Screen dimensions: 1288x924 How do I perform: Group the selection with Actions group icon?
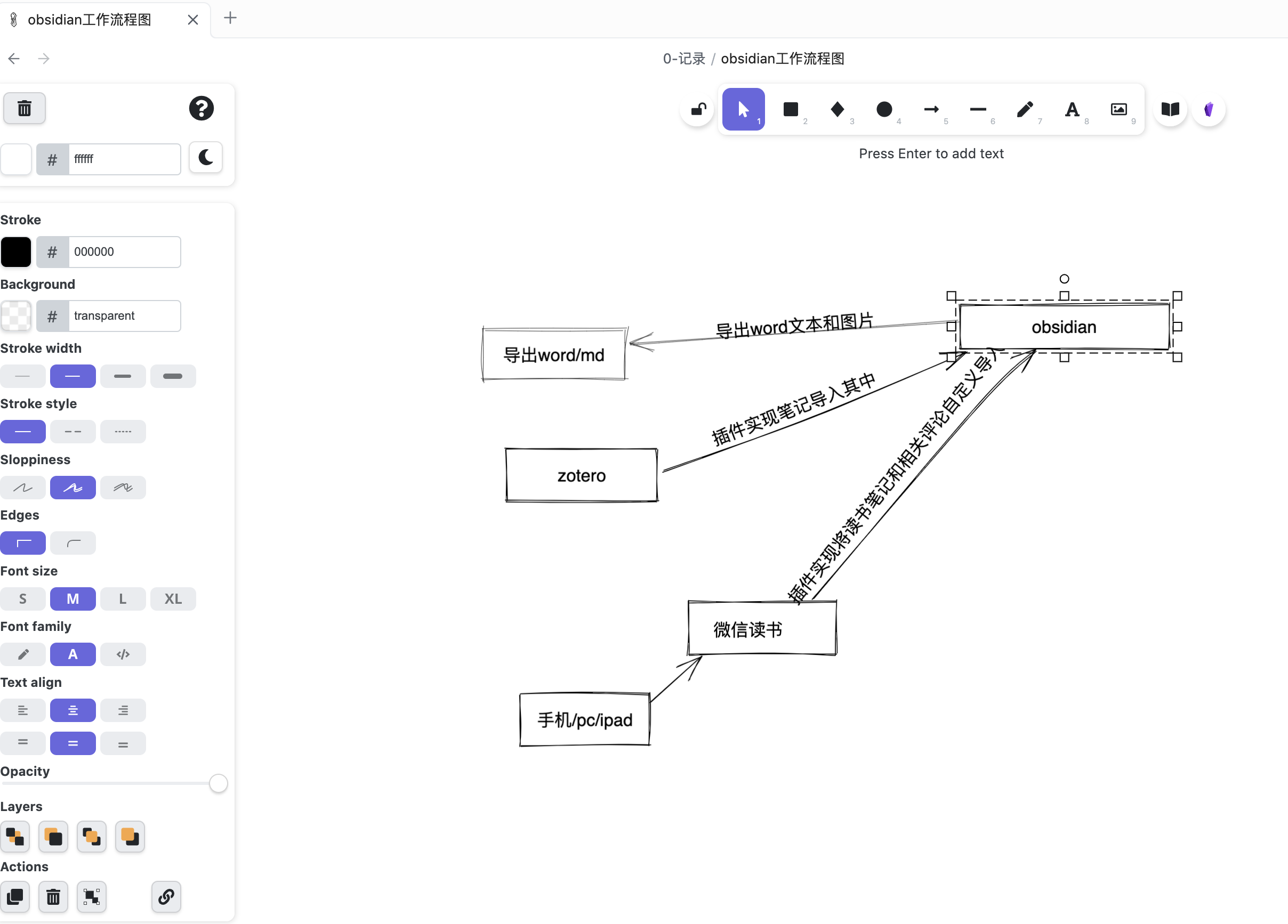(x=92, y=896)
